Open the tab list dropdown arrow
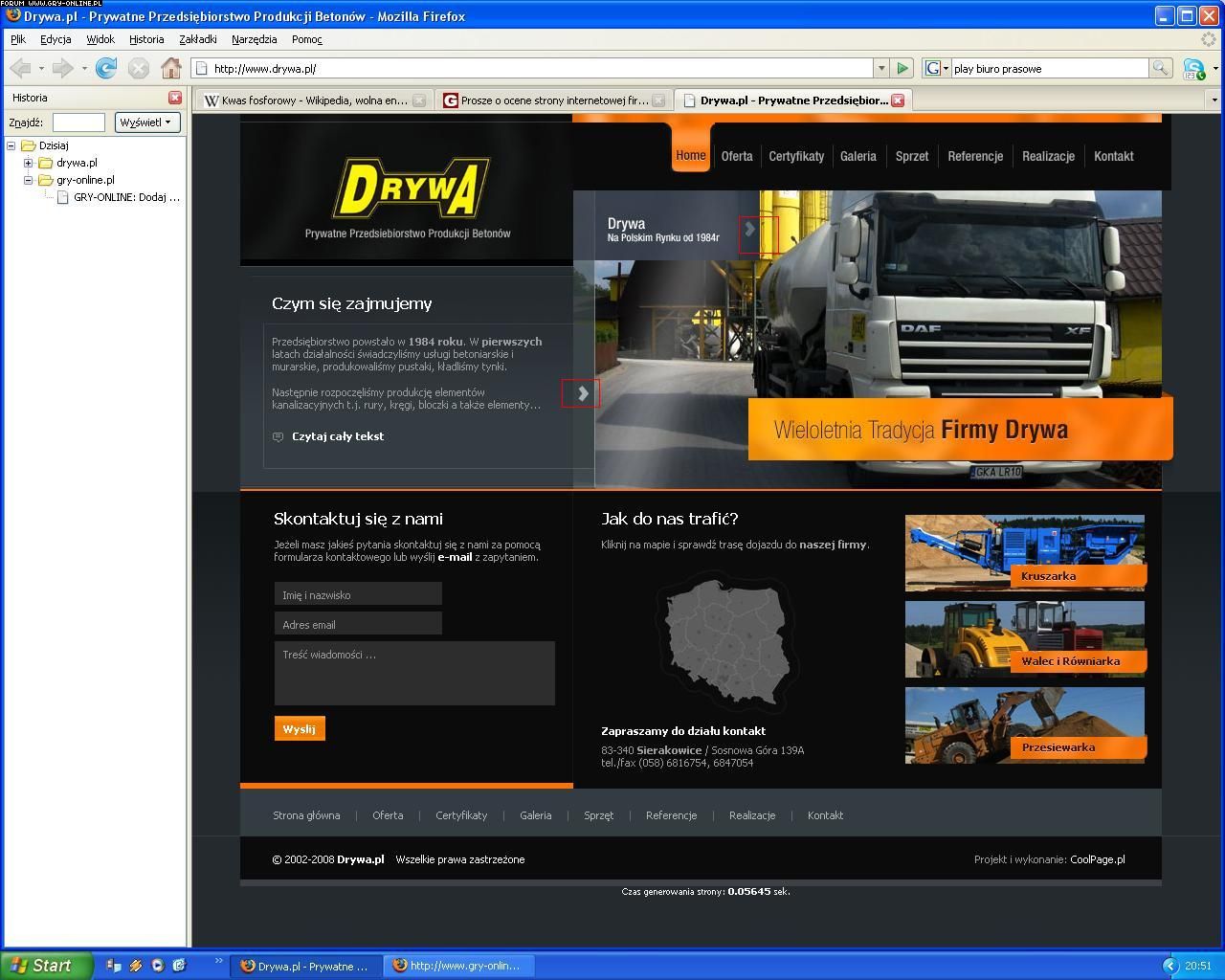Screen dimensions: 1225x980 [x=1214, y=100]
